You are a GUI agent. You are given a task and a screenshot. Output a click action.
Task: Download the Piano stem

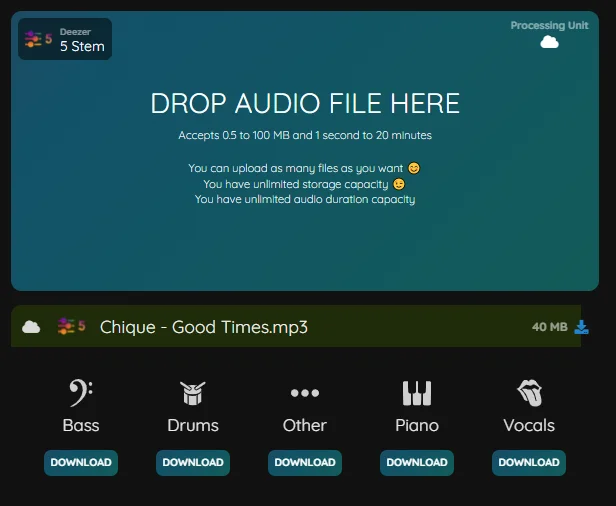(x=417, y=462)
